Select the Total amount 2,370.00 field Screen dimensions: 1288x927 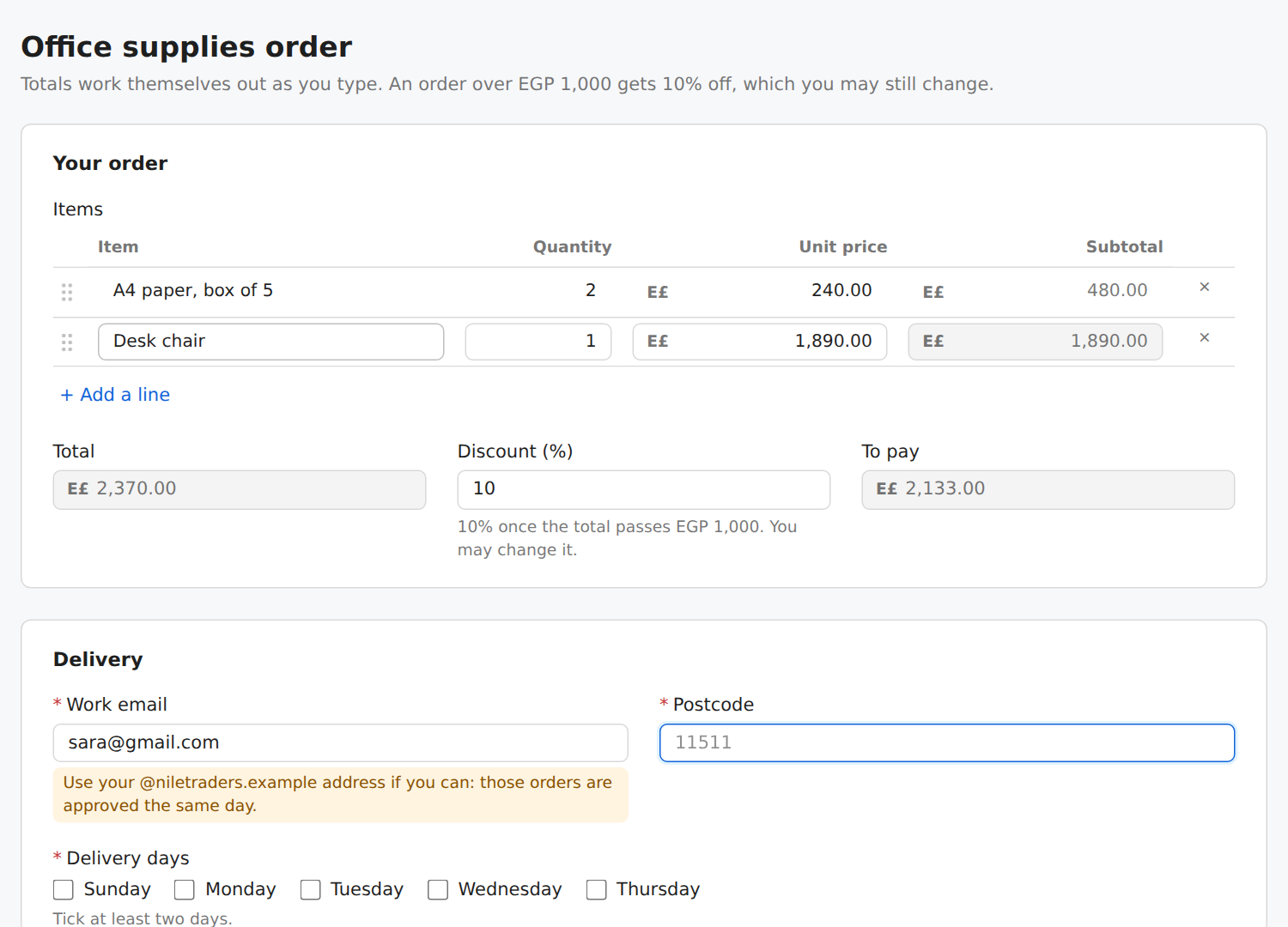[240, 489]
